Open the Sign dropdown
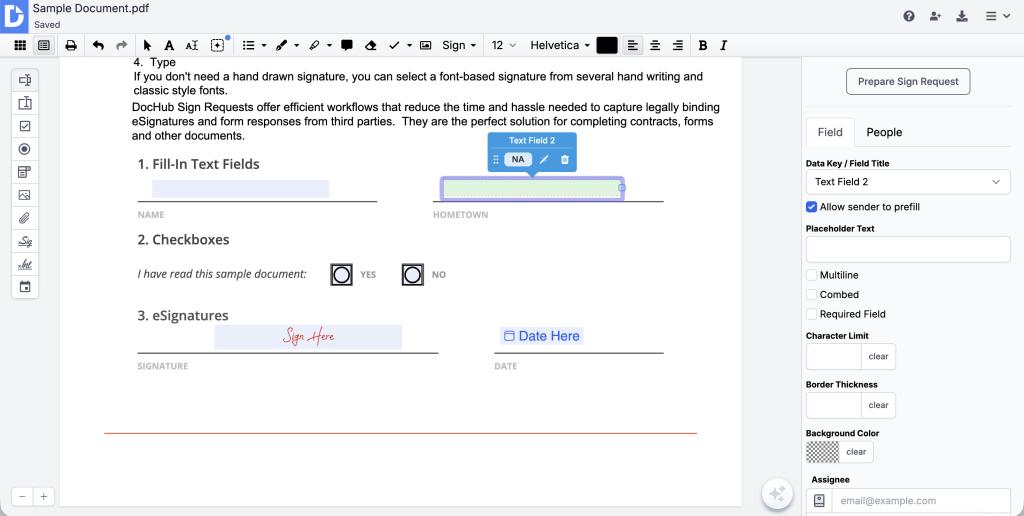 (458, 45)
